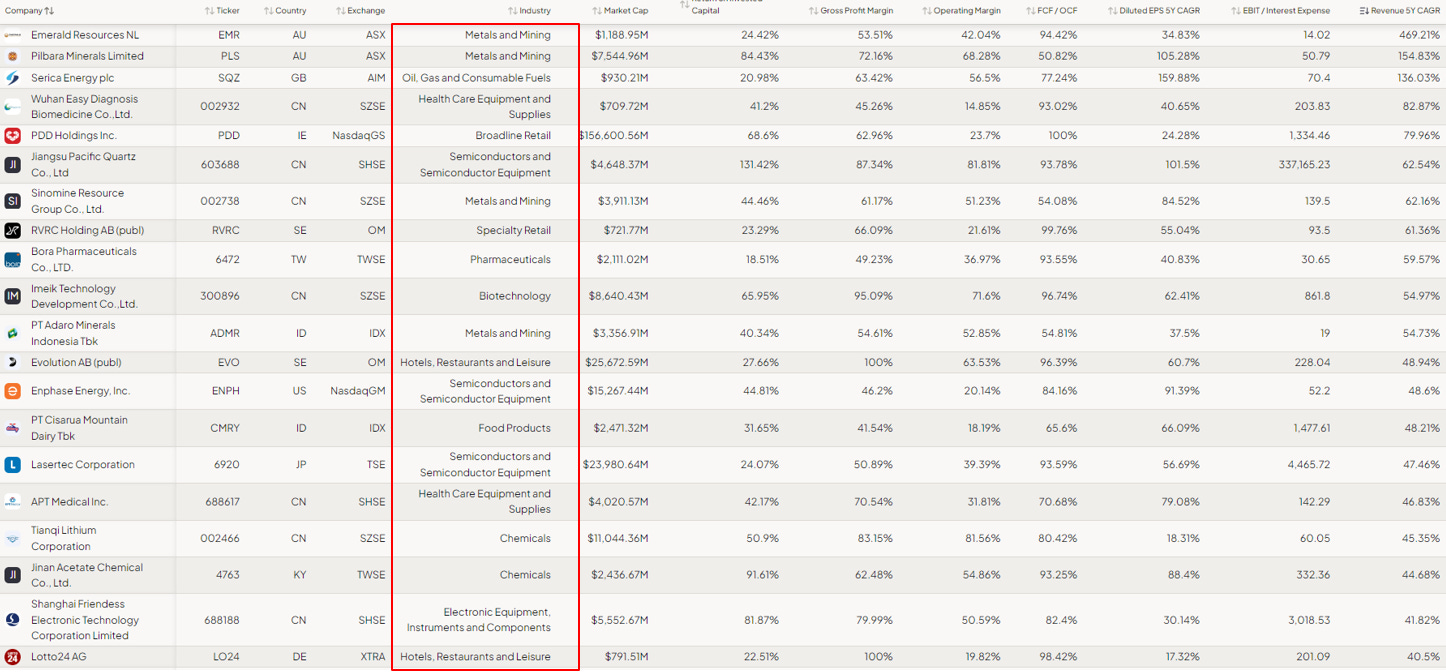The width and height of the screenshot is (1446, 672).
Task: Sort table by Exchange column header
Action: pos(360,10)
